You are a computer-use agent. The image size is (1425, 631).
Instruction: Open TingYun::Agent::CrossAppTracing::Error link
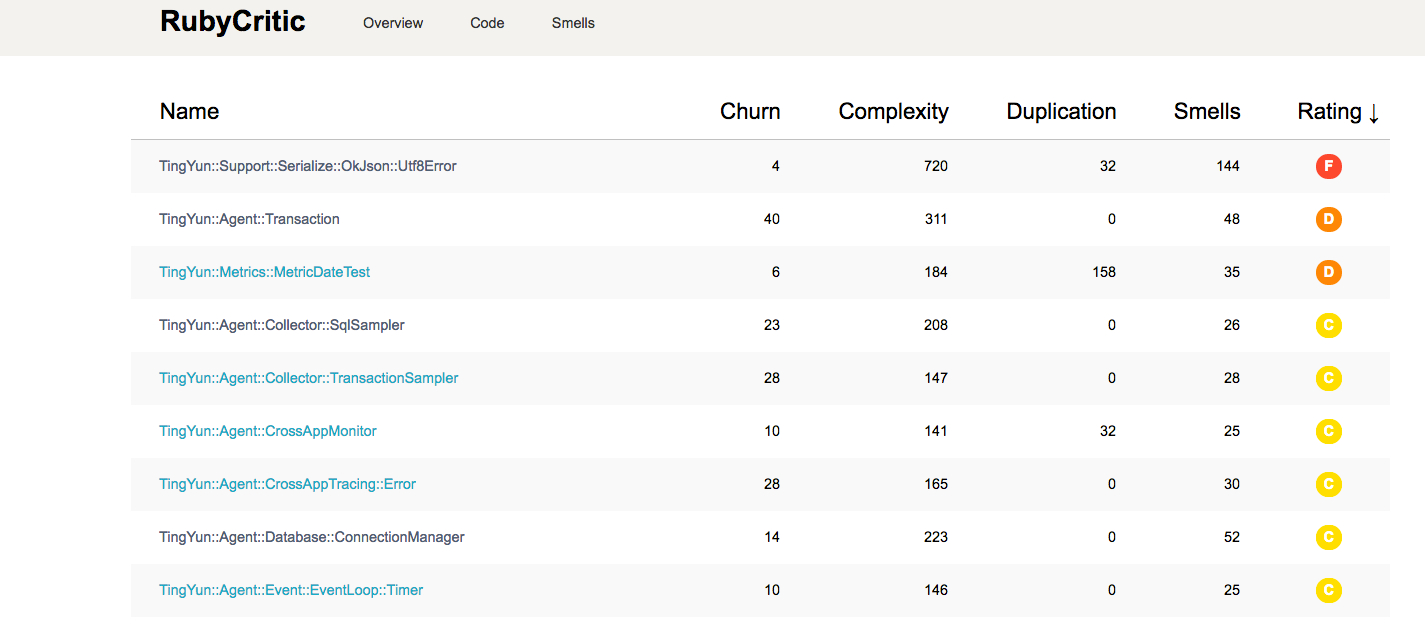(287, 484)
